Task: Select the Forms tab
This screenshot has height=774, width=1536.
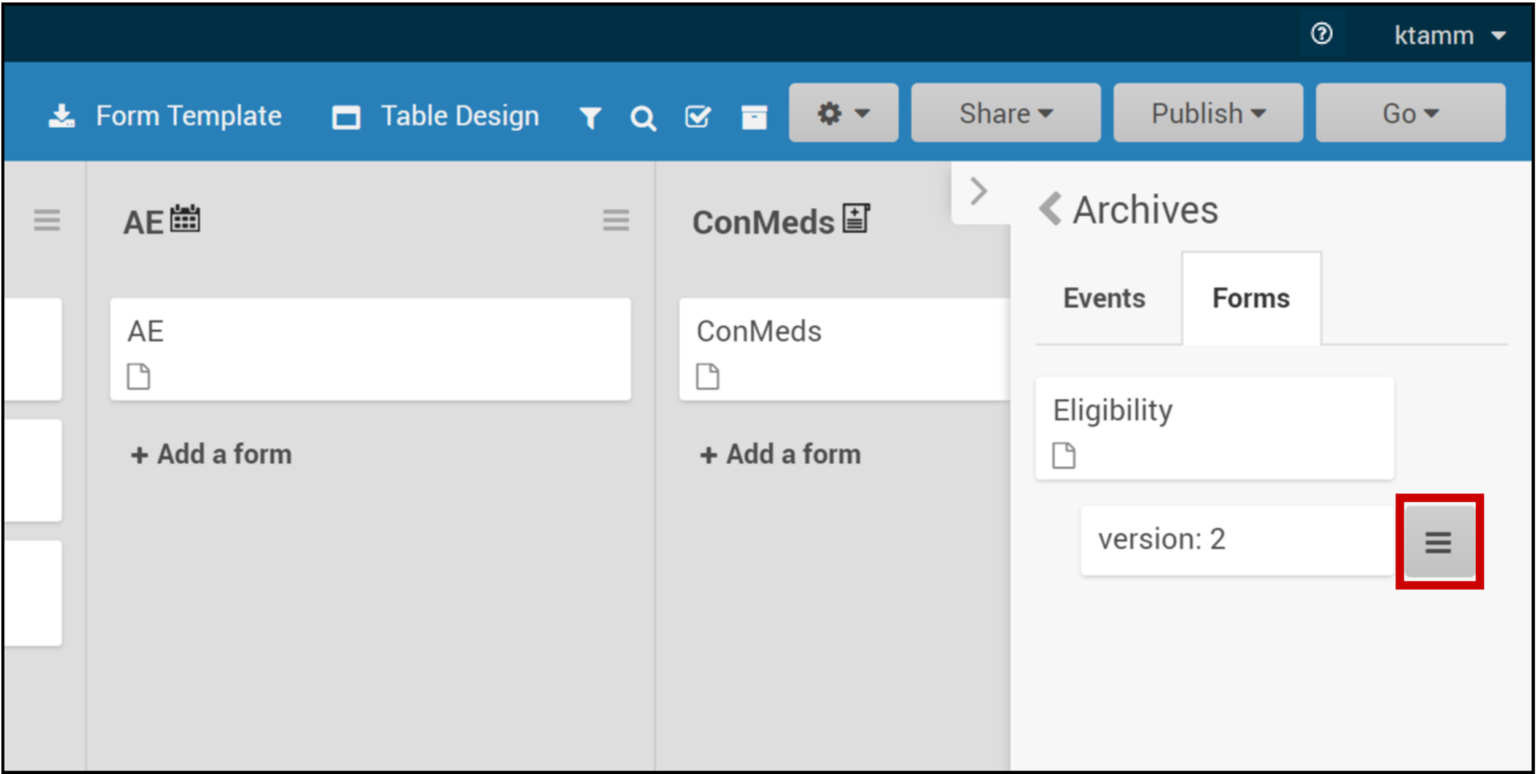Action: pyautogui.click(x=1251, y=298)
